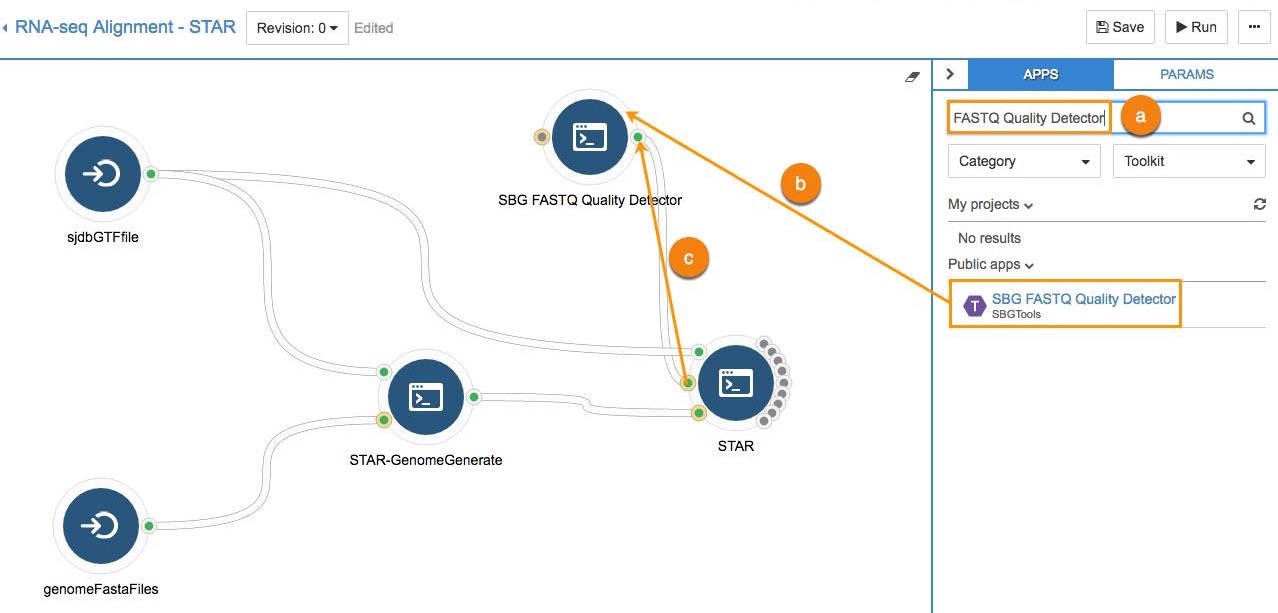
Task: Open the STAR-GenomeGenerate tool node
Action: coord(426,397)
